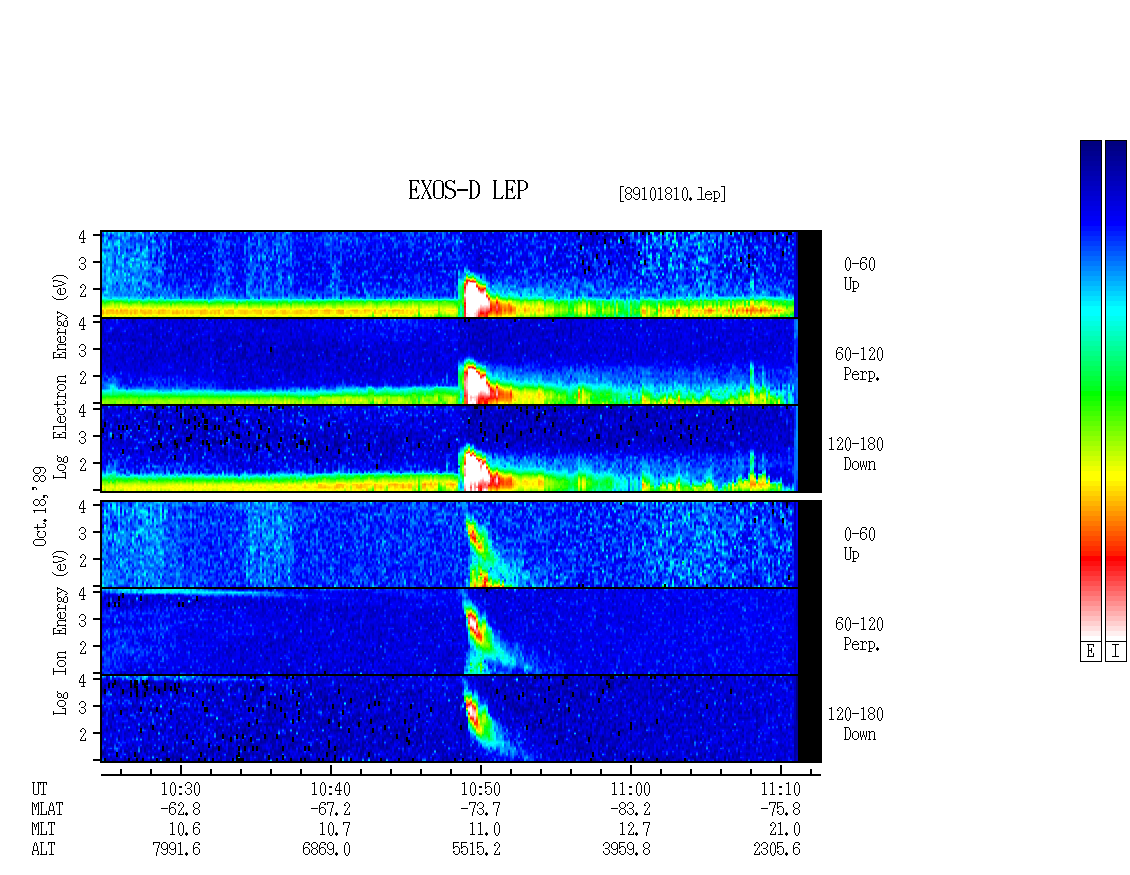The width and height of the screenshot is (1130, 875).
Task: Click the MLT value 11.0
Action: tap(485, 830)
